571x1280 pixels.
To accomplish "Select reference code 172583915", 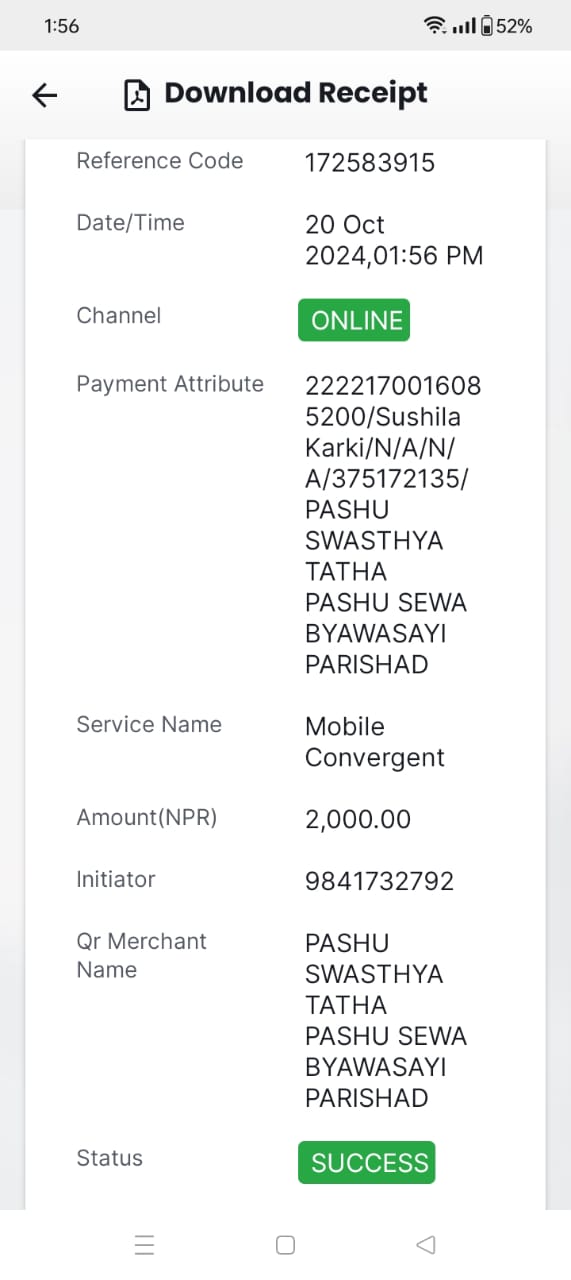I will [370, 163].
